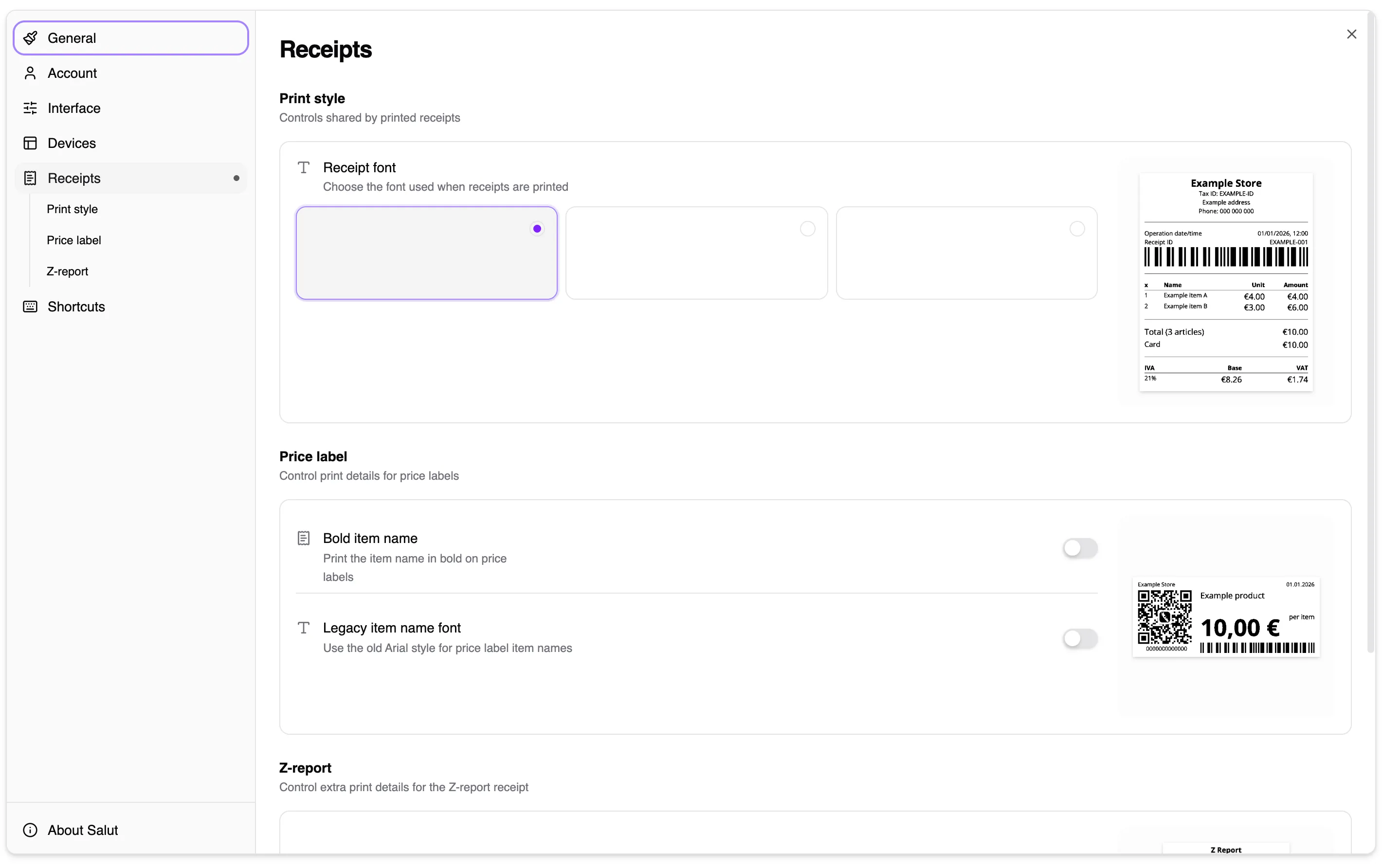This screenshot has height=868, width=1382.
Task: Toggle Bold item name switch
Action: pyautogui.click(x=1079, y=548)
